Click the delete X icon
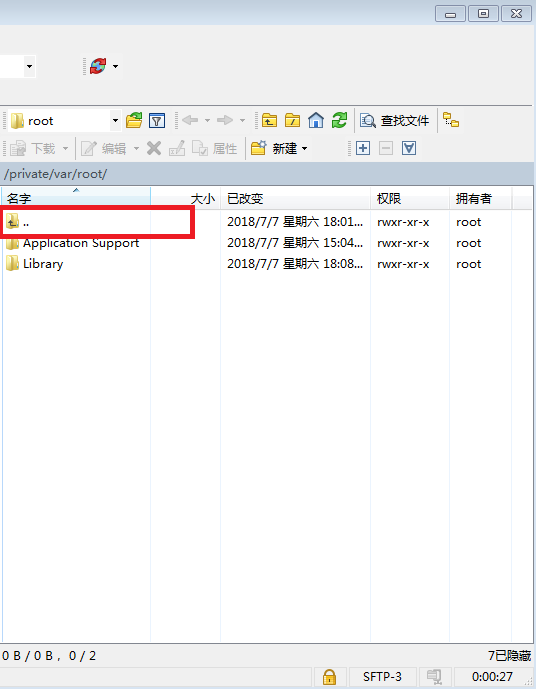Viewport: 536px width, 689px height. pos(154,149)
